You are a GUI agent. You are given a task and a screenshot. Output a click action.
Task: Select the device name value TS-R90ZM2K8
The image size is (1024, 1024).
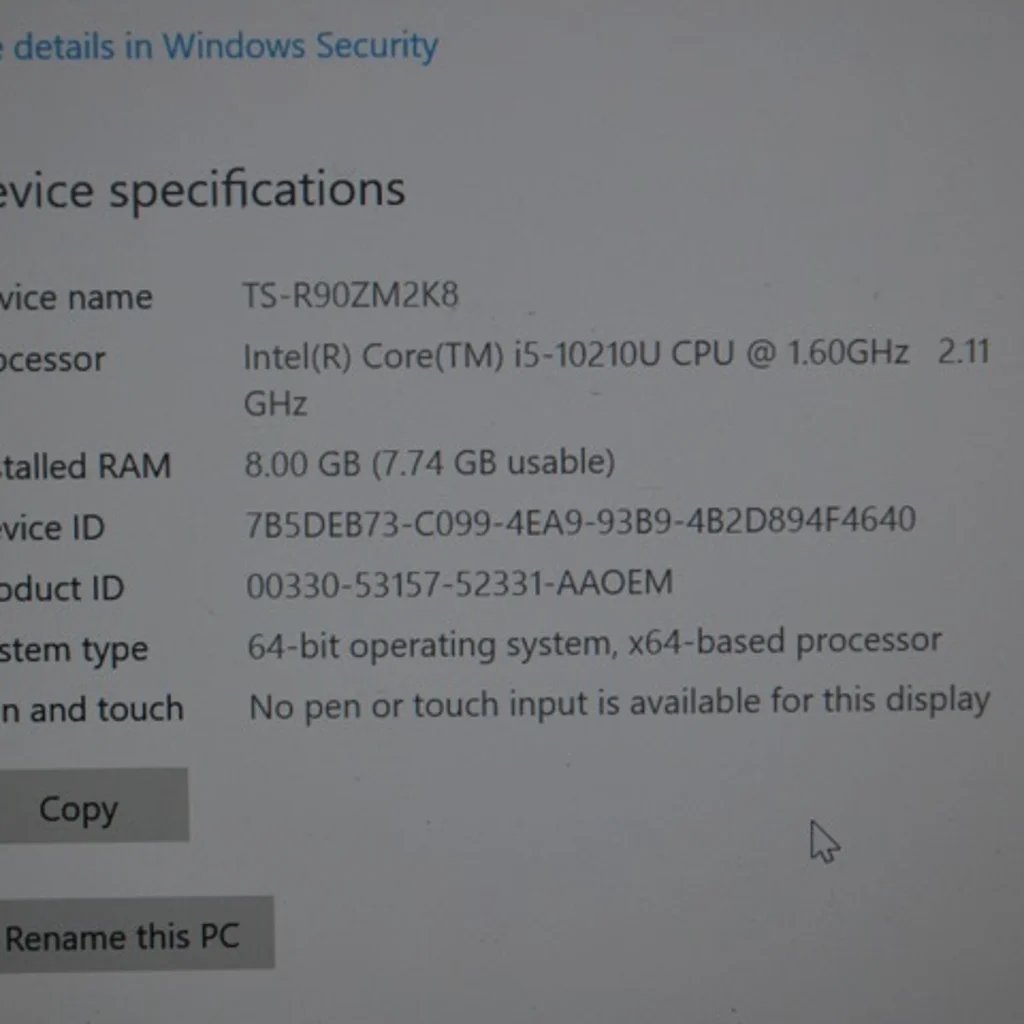tap(351, 296)
